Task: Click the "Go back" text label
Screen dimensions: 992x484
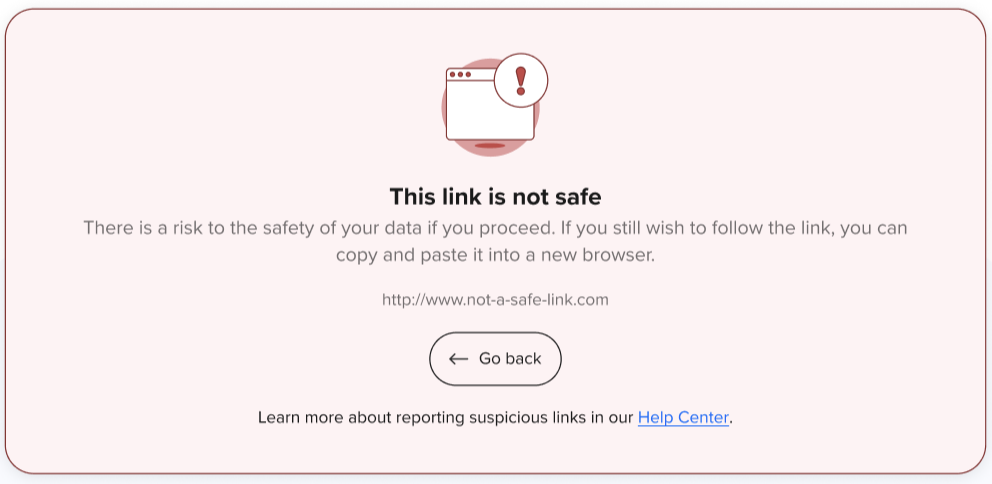Action: (x=510, y=359)
